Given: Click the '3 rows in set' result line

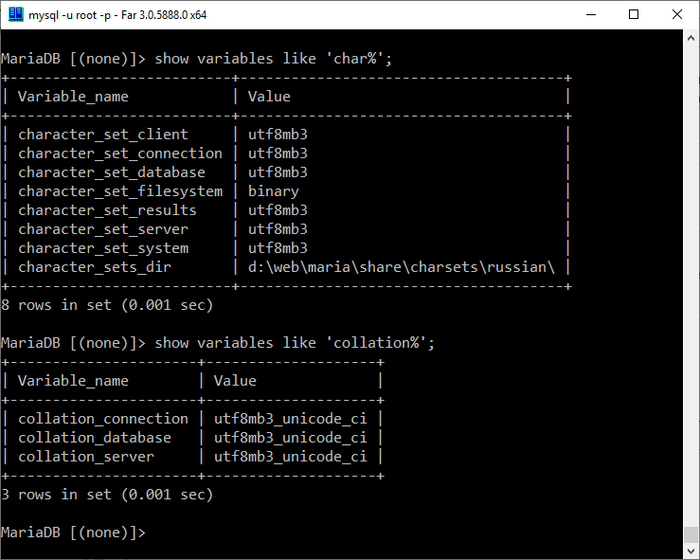Looking at the screenshot, I should tap(107, 494).
